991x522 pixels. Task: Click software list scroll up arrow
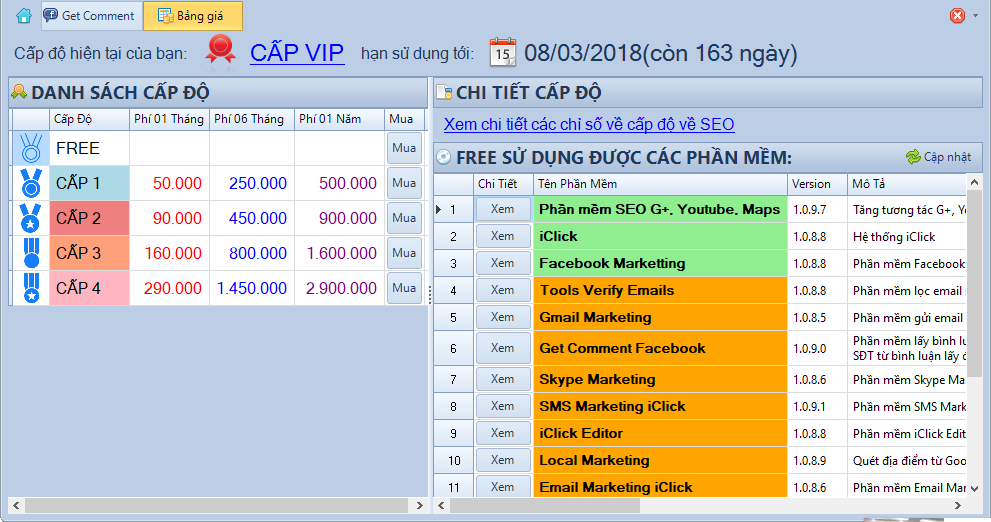click(x=974, y=183)
